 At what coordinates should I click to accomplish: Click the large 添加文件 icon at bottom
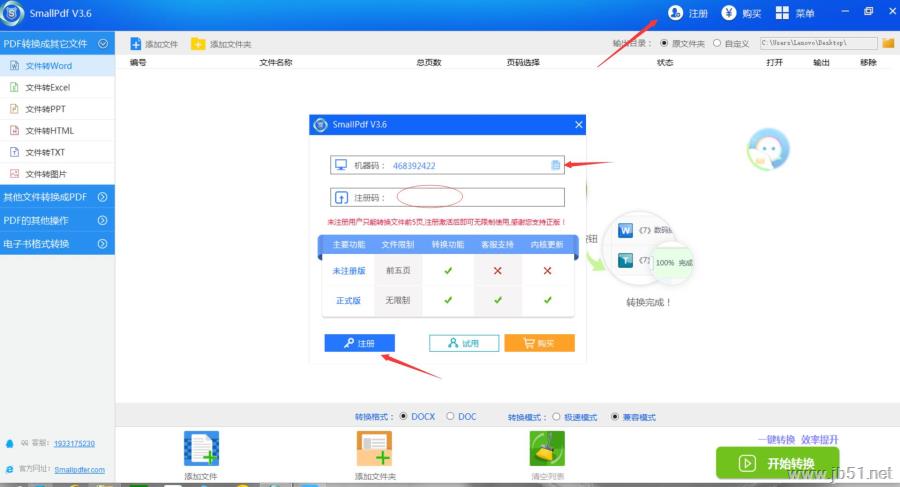pyautogui.click(x=201, y=448)
